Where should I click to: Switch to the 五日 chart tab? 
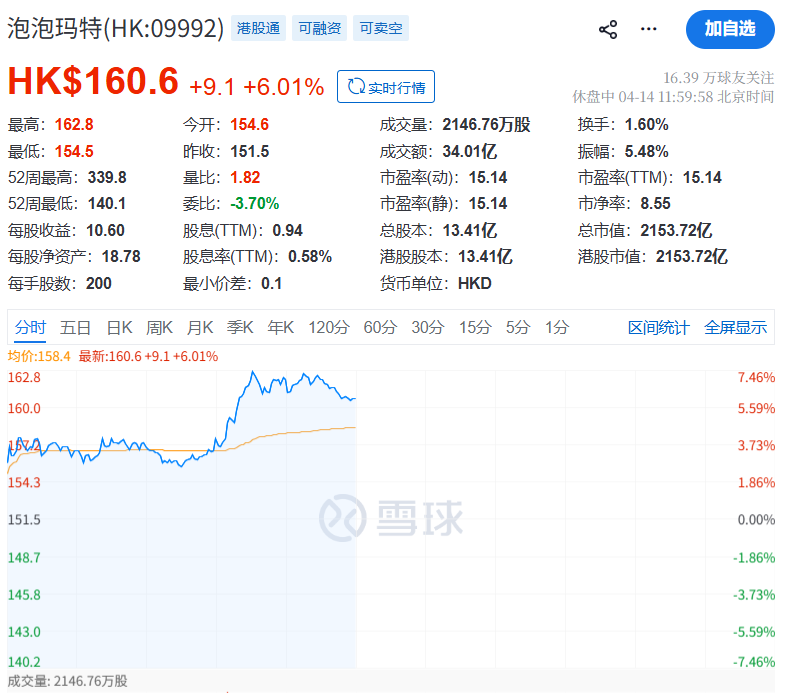(76, 327)
